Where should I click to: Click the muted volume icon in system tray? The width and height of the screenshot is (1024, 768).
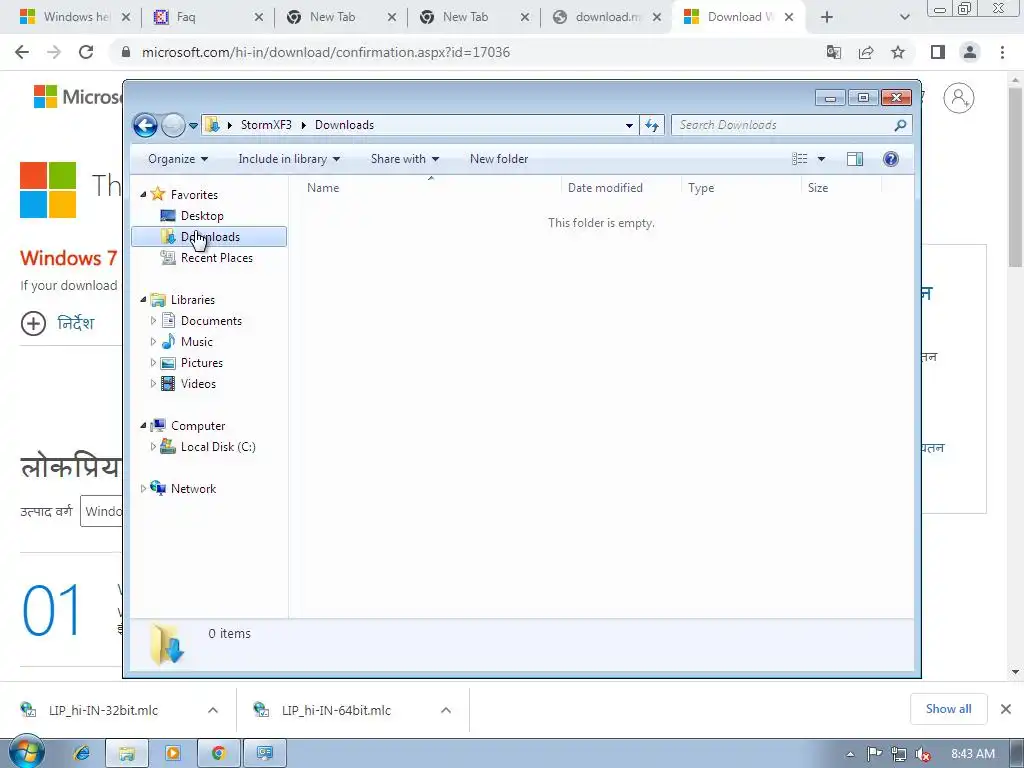[923, 754]
